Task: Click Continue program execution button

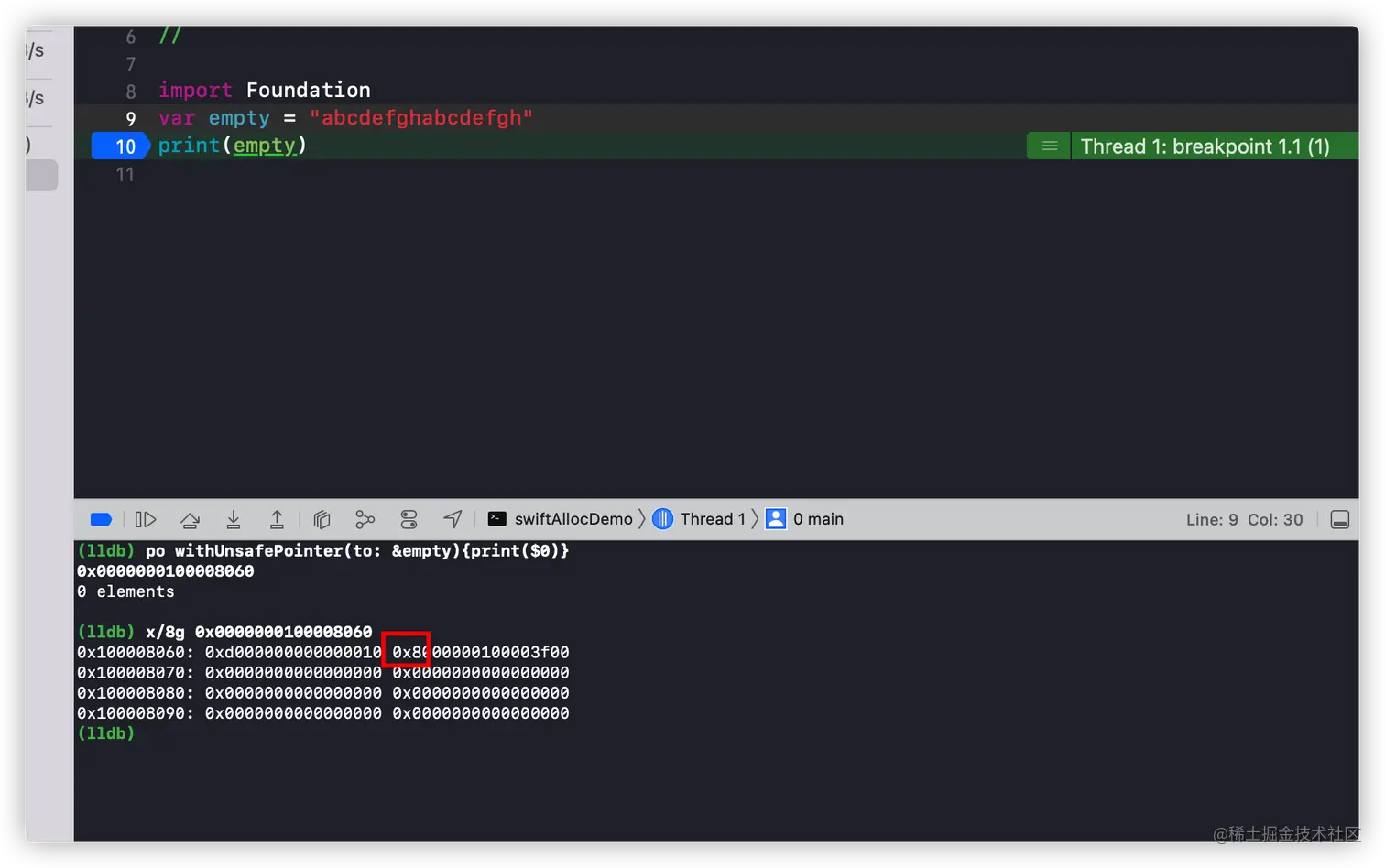Action: [146, 520]
